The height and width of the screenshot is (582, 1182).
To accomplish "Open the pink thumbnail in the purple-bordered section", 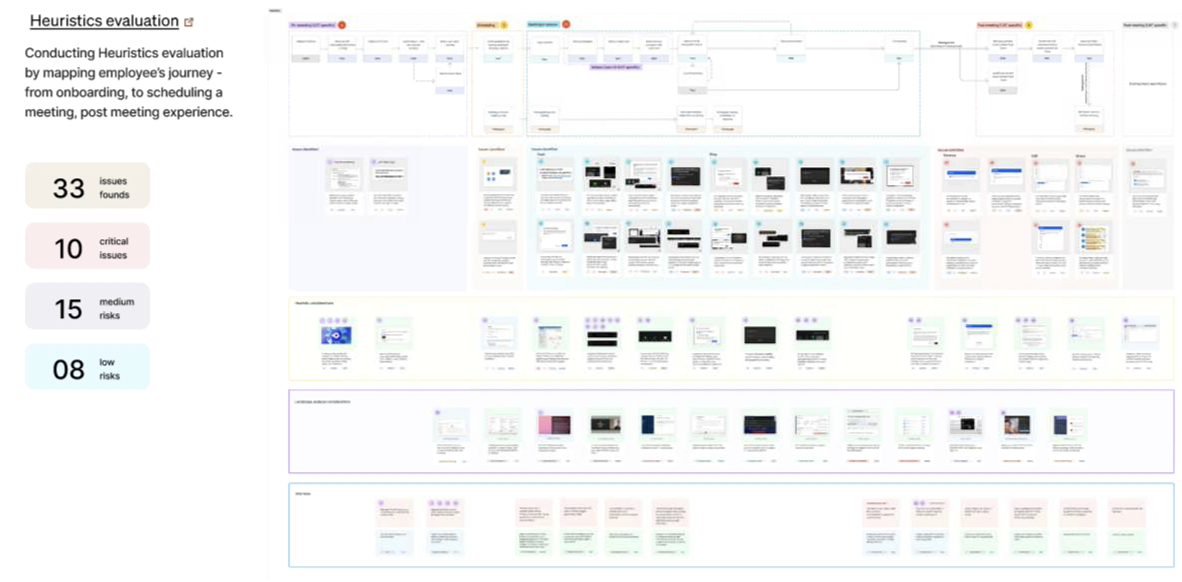I will pos(552,425).
